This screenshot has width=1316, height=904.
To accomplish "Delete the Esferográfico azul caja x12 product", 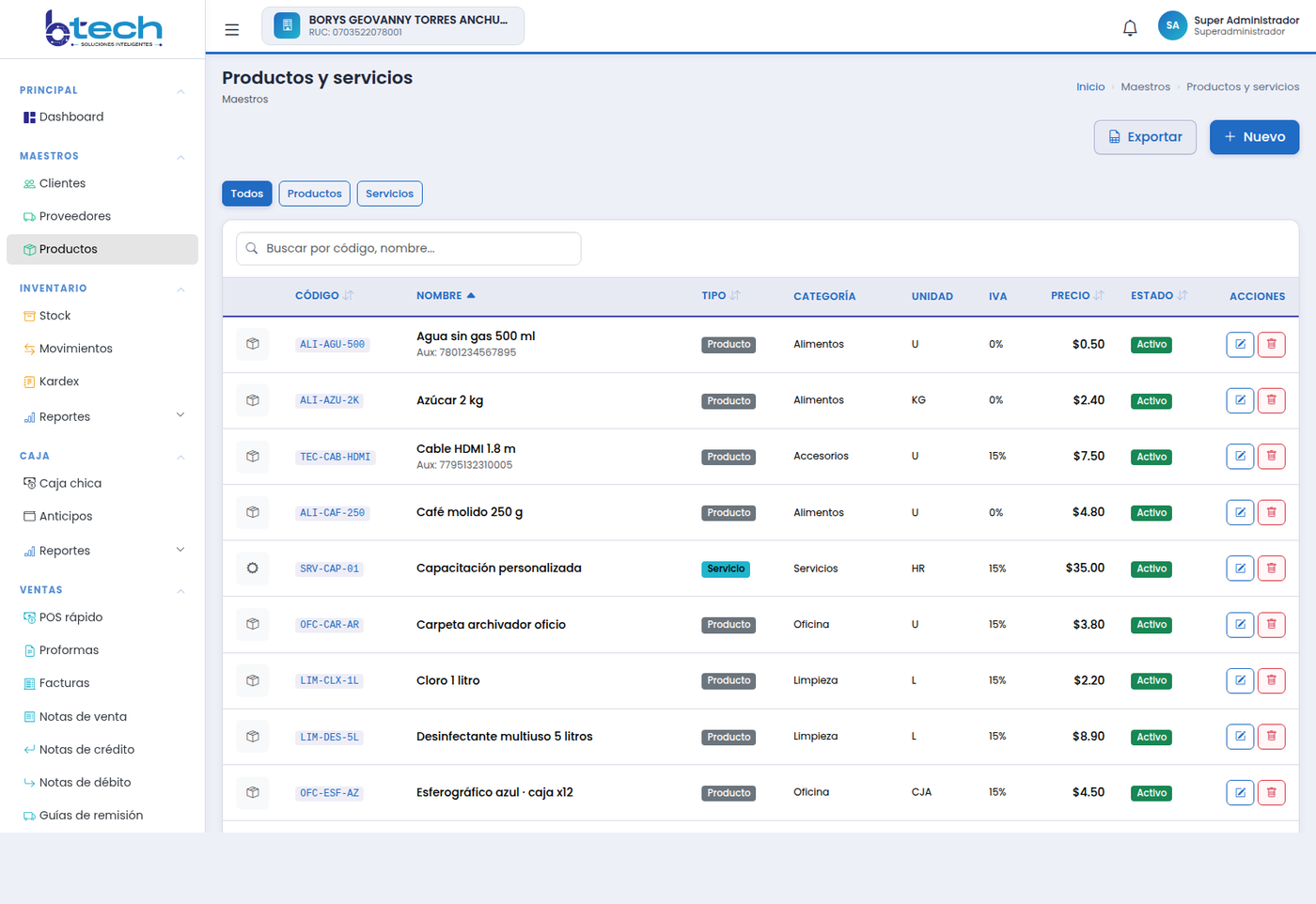I will 1271,792.
